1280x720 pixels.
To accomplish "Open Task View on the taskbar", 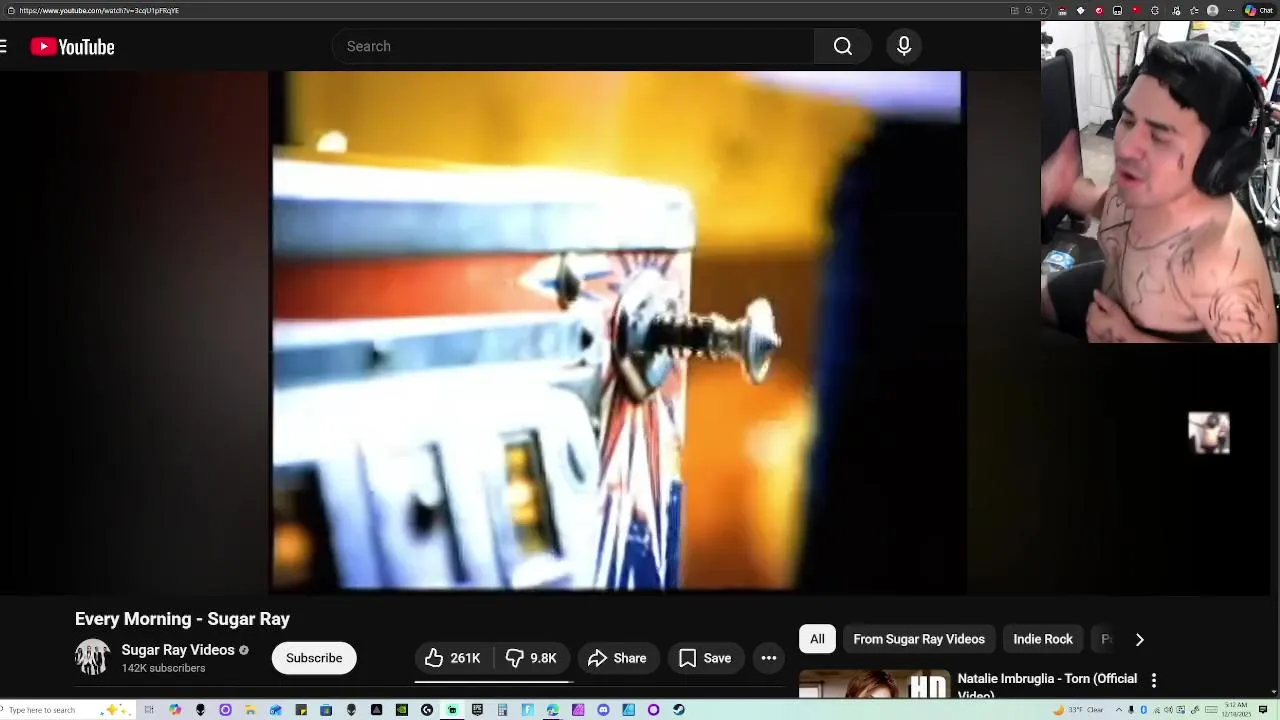I will coord(149,710).
